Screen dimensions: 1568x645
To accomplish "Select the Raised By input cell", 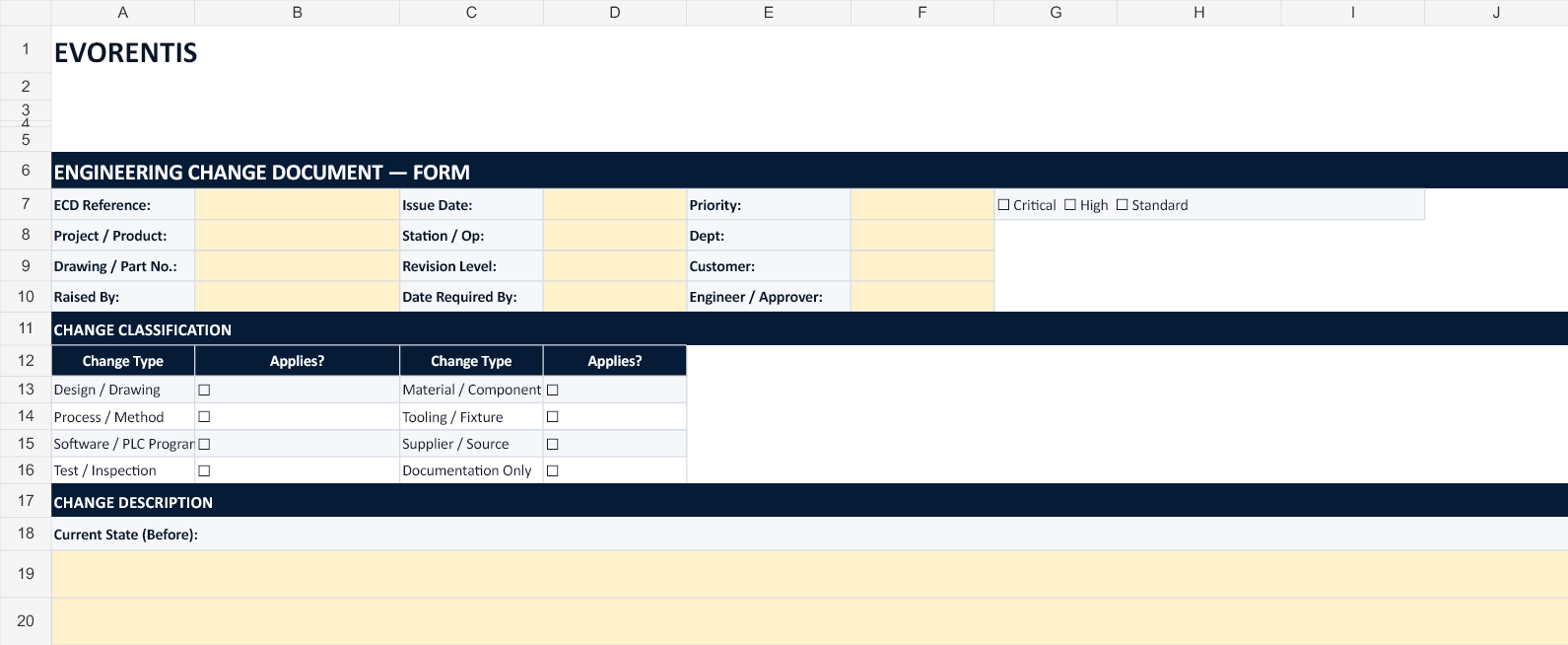I will tap(297, 297).
